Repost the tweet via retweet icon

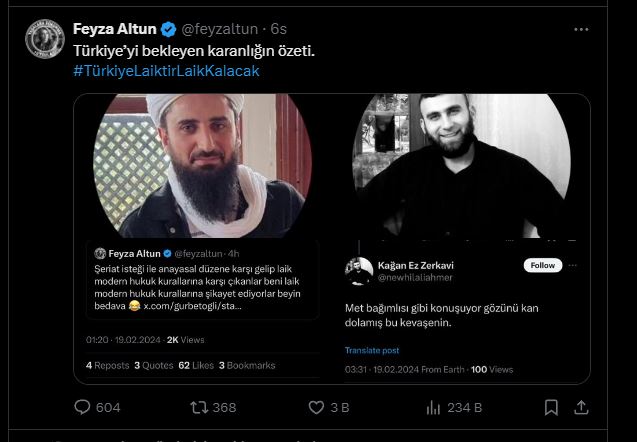click(x=199, y=408)
